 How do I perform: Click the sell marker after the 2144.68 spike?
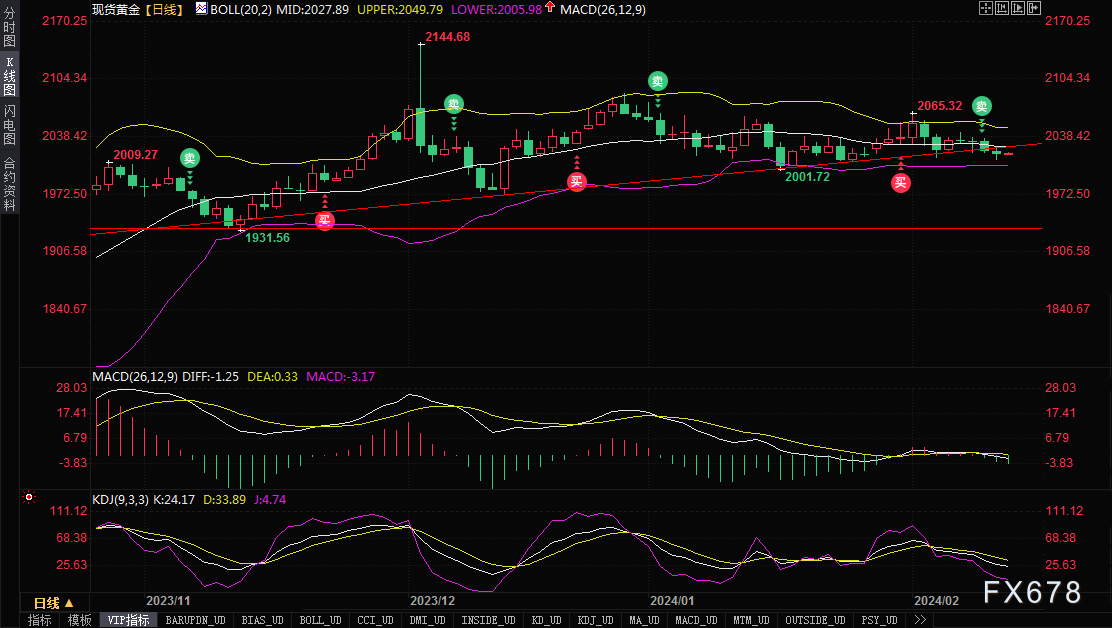coord(454,103)
